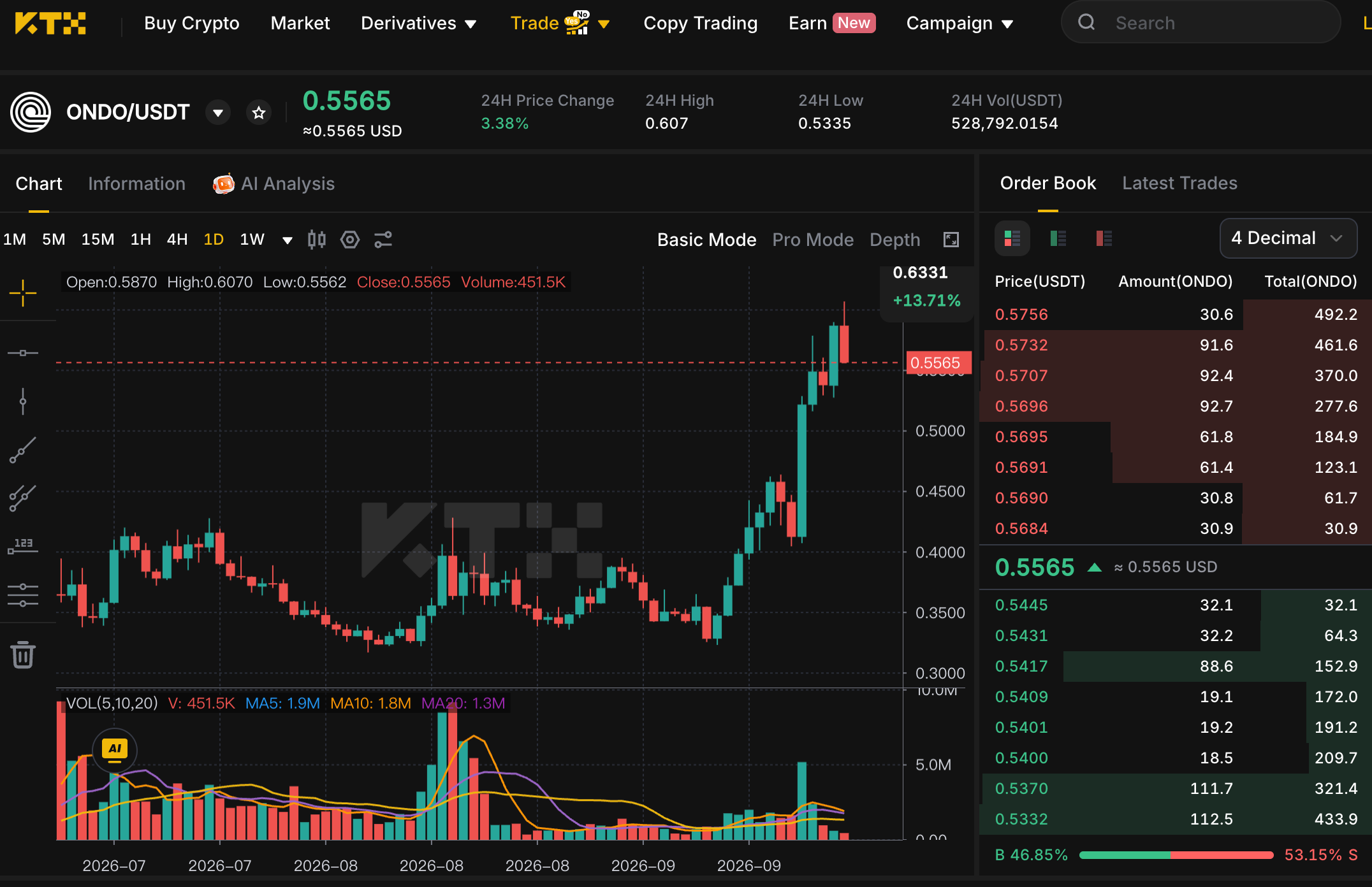Viewport: 1372px width, 887px height.
Task: Delete drawings with trash icon
Action: click(23, 654)
